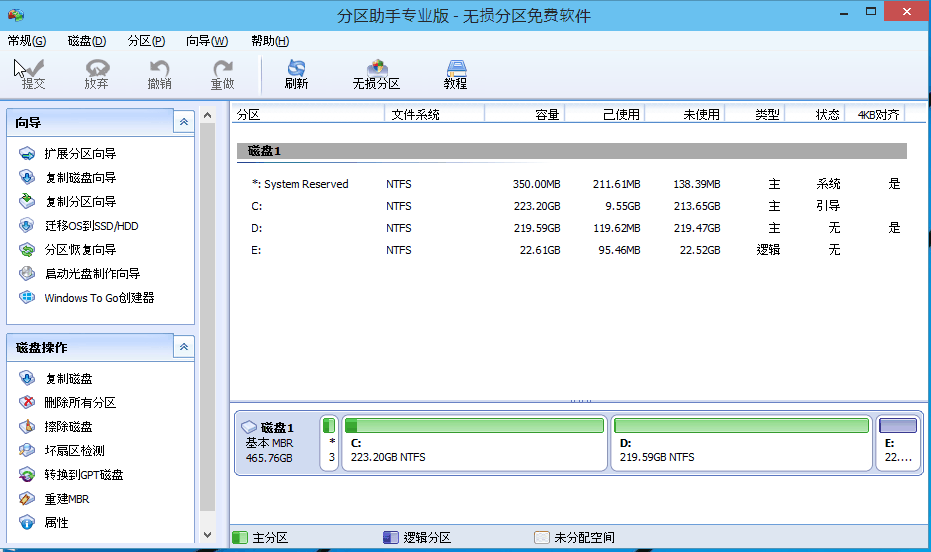Start the 复制分区向导 wizard

(x=68, y=202)
